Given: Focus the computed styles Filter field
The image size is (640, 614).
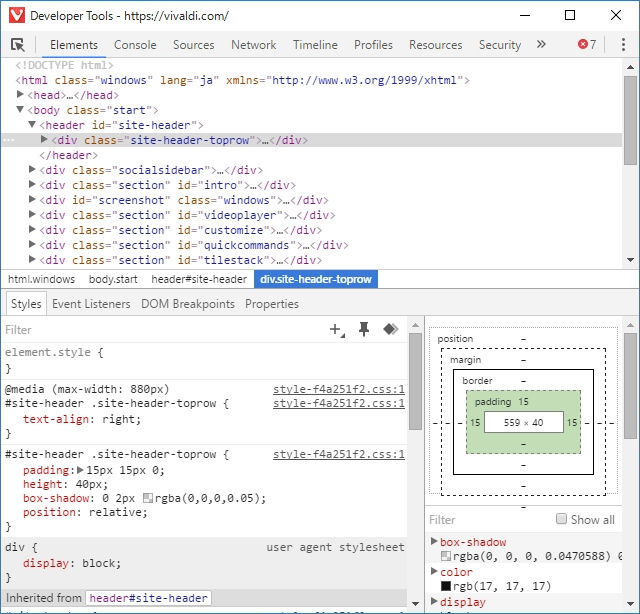Looking at the screenshot, I should tap(490, 520).
